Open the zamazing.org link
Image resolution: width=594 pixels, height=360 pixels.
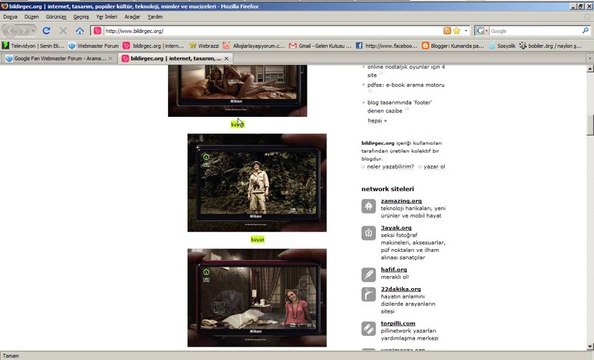(x=401, y=201)
